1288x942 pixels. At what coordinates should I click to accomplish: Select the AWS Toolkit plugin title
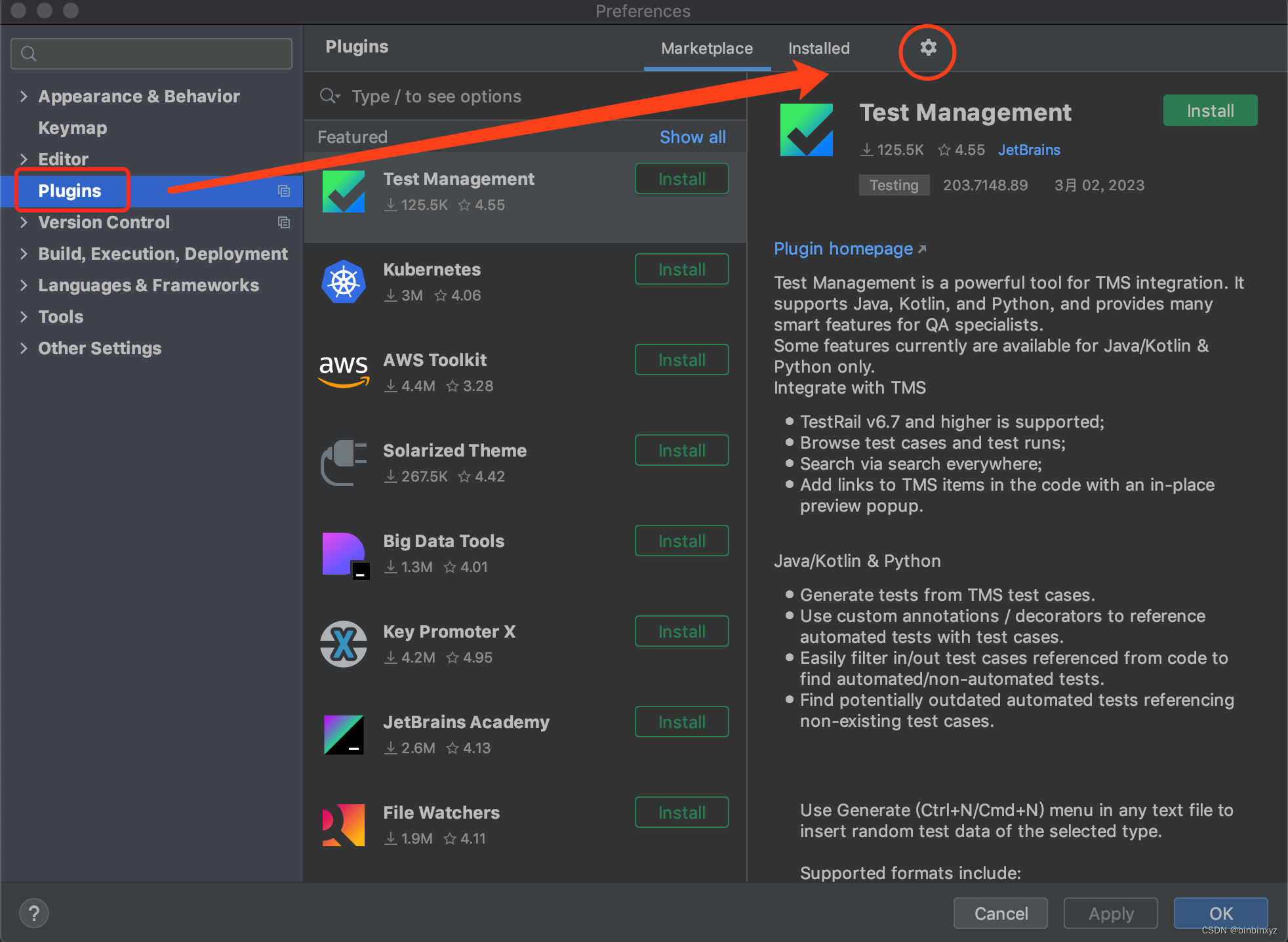[x=435, y=360]
